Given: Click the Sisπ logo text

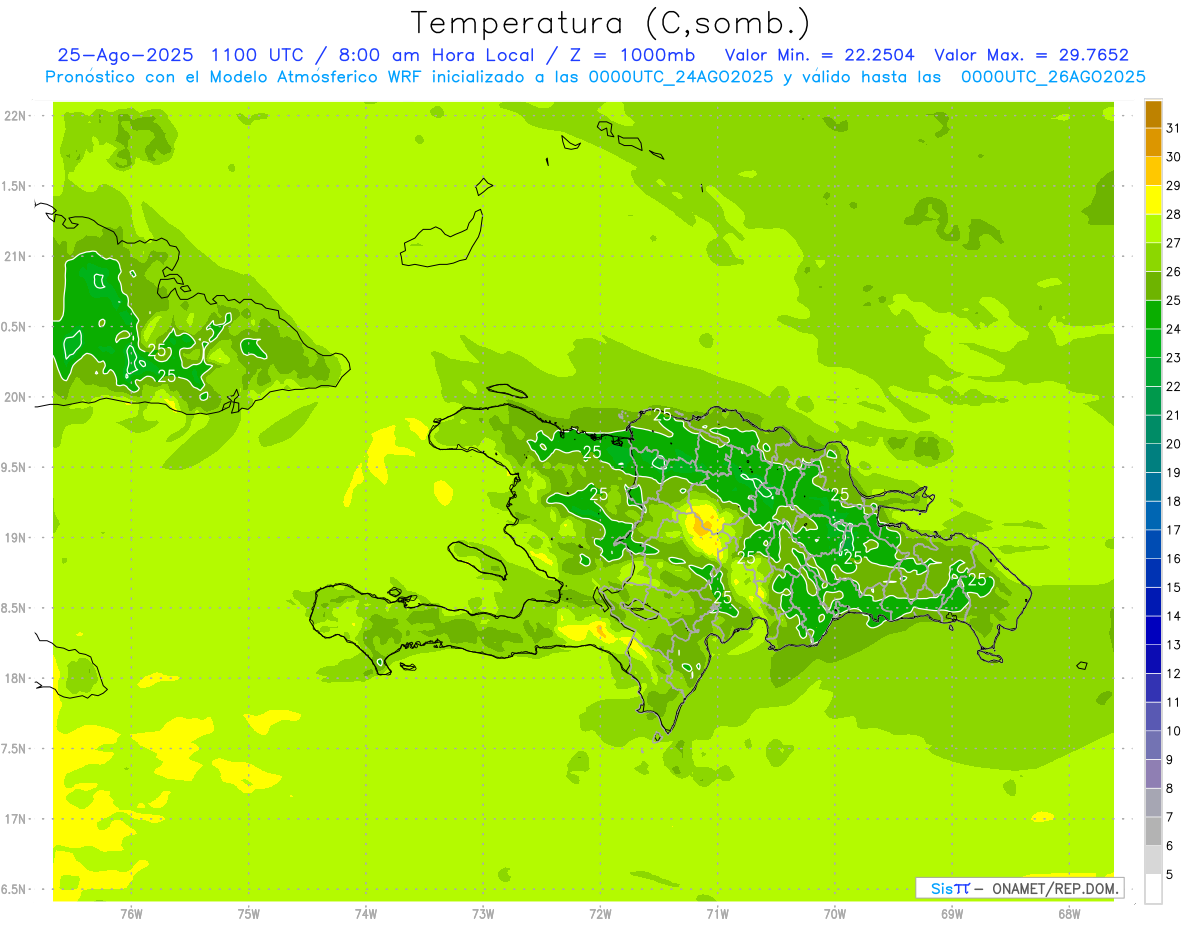Looking at the screenshot, I should click(x=950, y=888).
